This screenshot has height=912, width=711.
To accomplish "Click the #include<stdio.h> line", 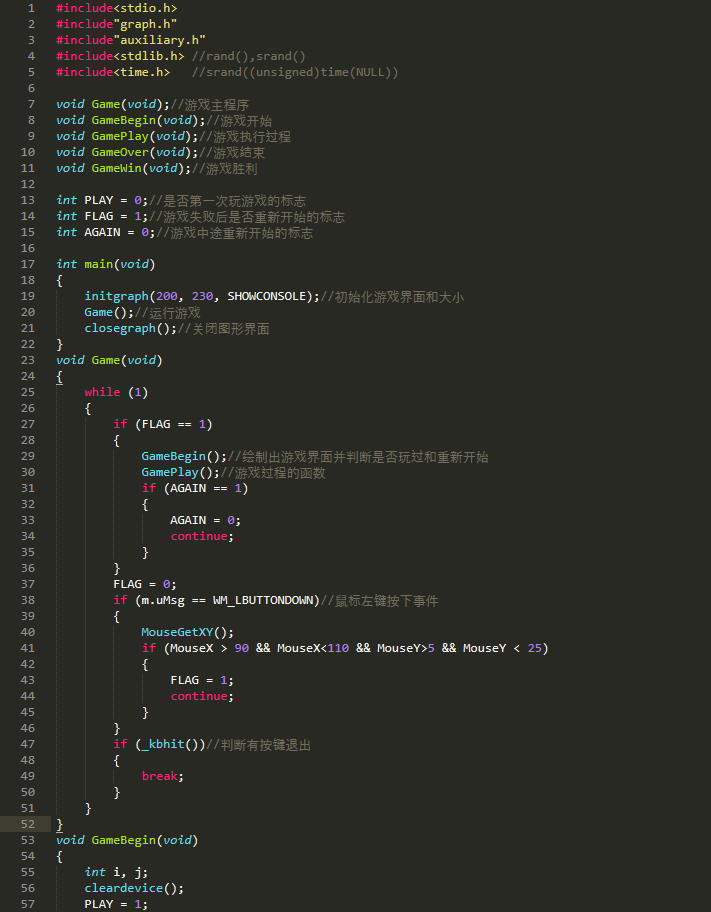I will tap(116, 8).
